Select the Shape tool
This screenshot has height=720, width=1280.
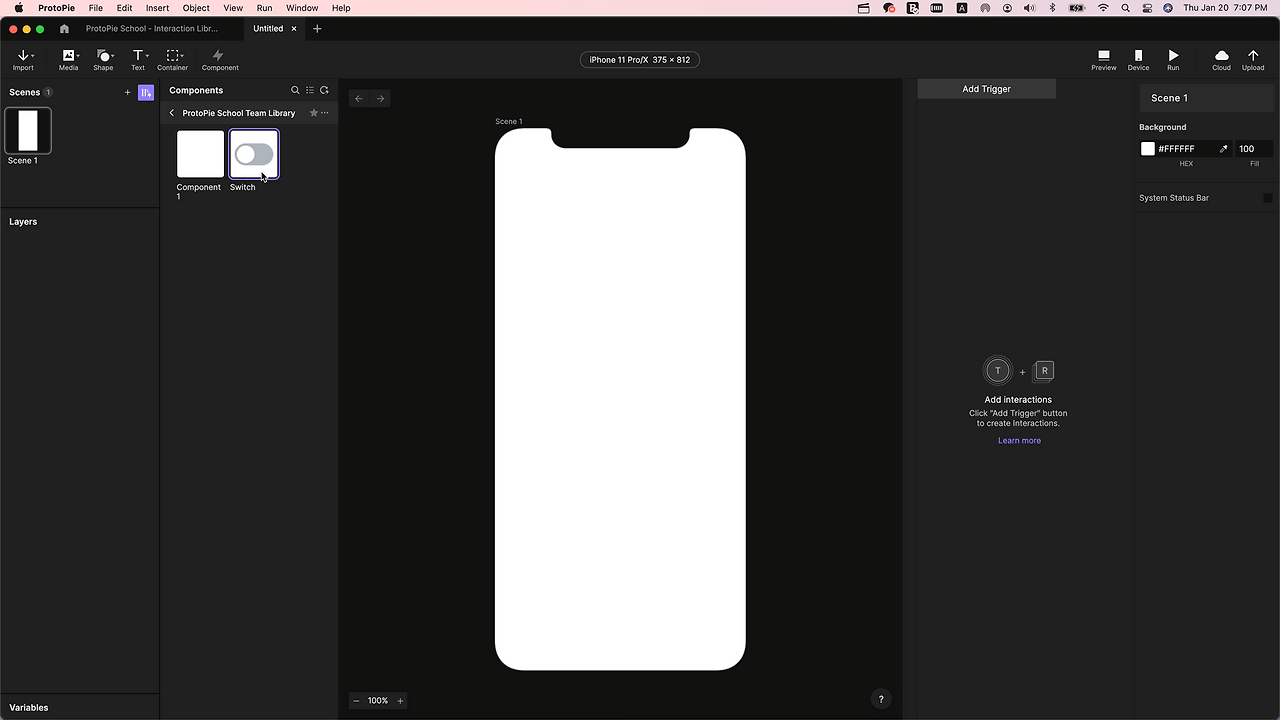(x=103, y=57)
